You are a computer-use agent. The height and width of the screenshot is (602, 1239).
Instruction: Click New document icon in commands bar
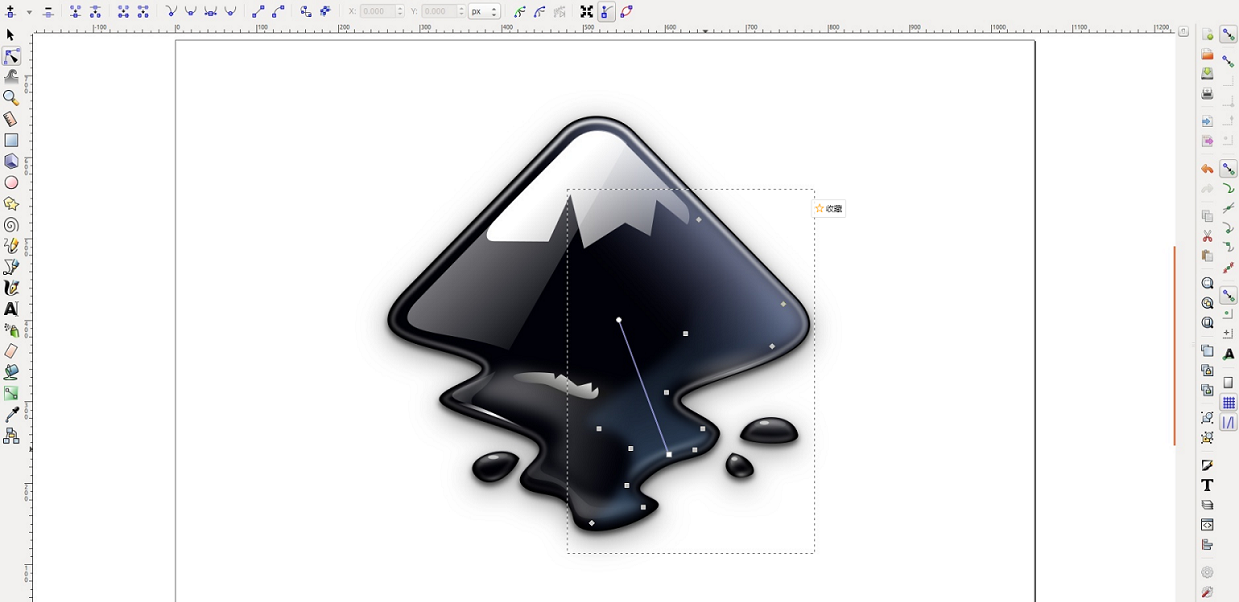pyautogui.click(x=1207, y=35)
